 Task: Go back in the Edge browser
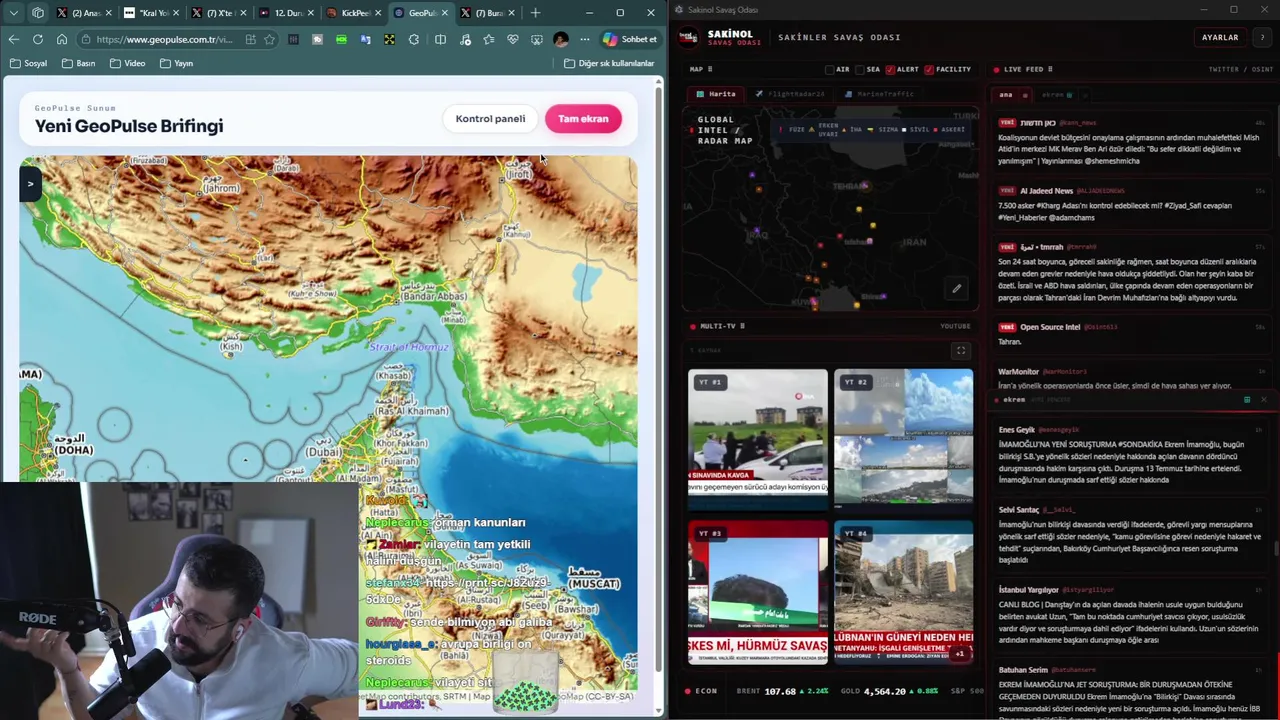(13, 39)
